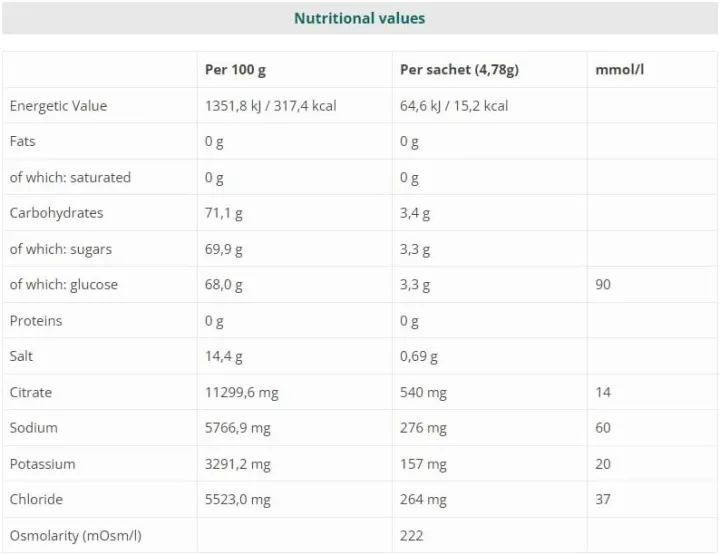This screenshot has width=720, height=555.
Task: Click the of which: sugars label
Action: pyautogui.click(x=61, y=249)
